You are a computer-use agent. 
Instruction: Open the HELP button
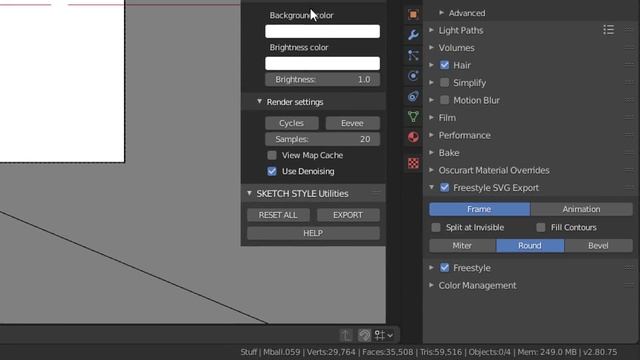point(313,233)
